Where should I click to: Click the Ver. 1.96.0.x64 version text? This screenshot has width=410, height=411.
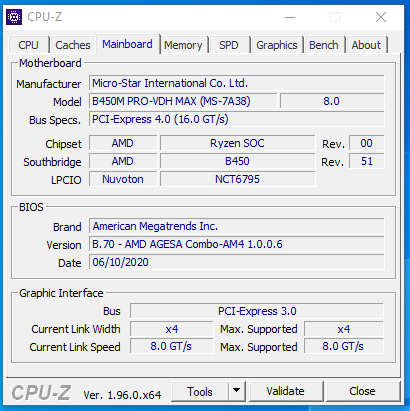click(x=122, y=395)
